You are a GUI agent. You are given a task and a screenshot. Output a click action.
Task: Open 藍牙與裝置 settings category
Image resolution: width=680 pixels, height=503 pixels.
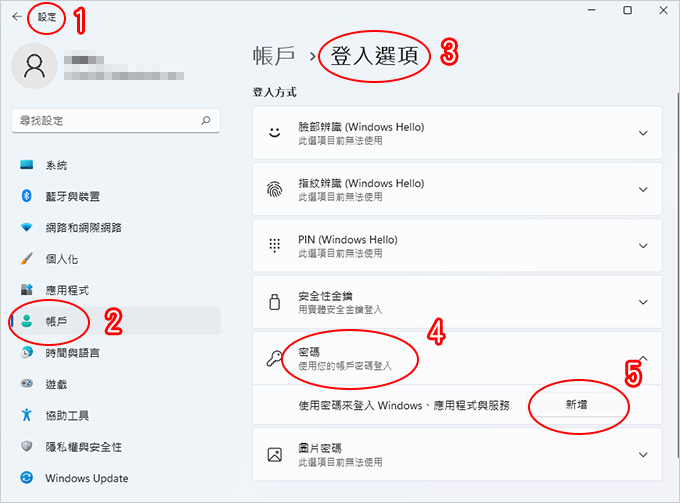[x=116, y=196]
